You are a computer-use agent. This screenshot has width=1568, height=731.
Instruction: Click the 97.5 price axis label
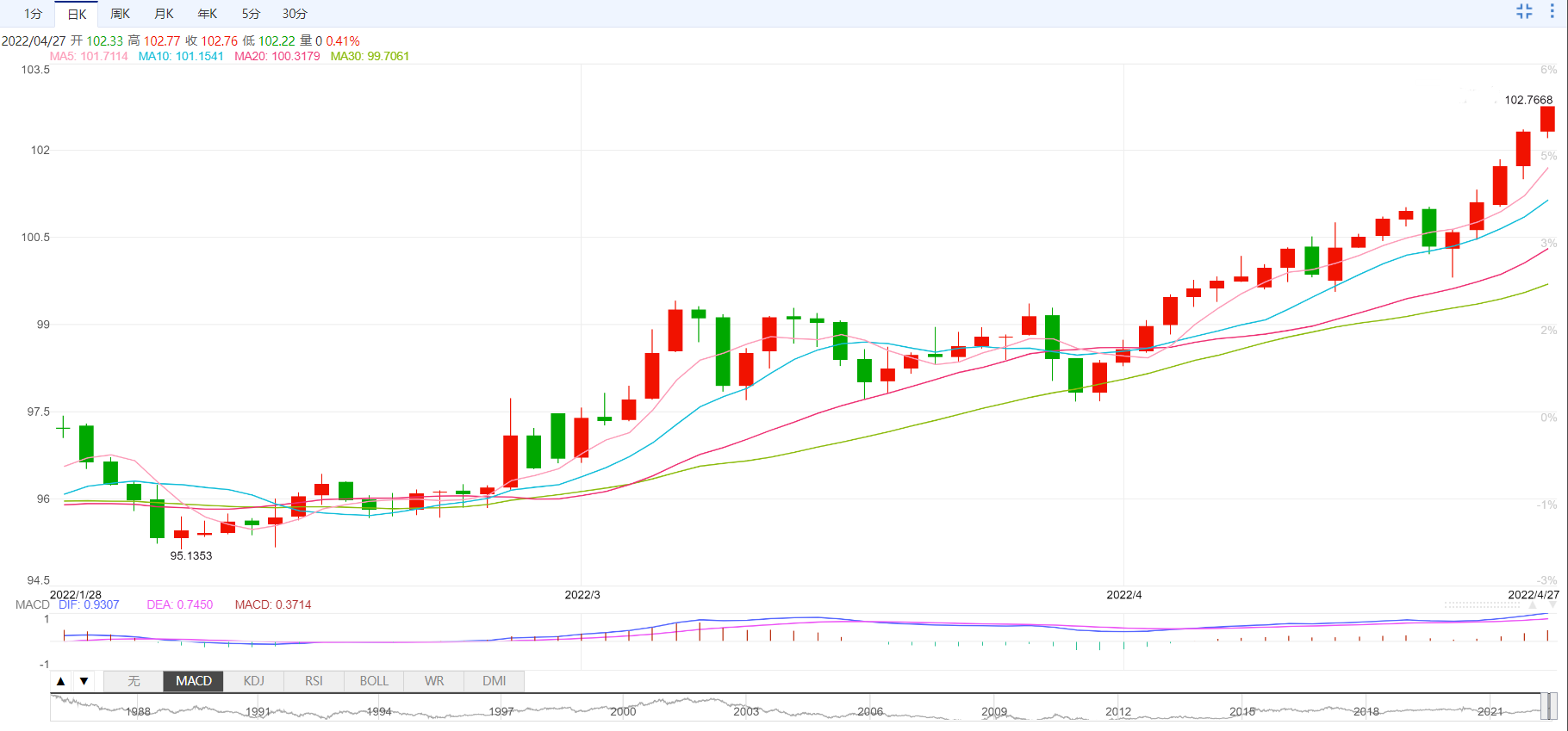point(38,412)
